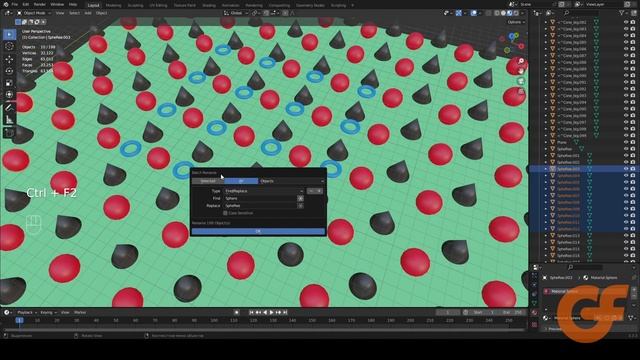This screenshot has height=360, width=640.
Task: Add a rename operation with plus
Action: point(320,191)
